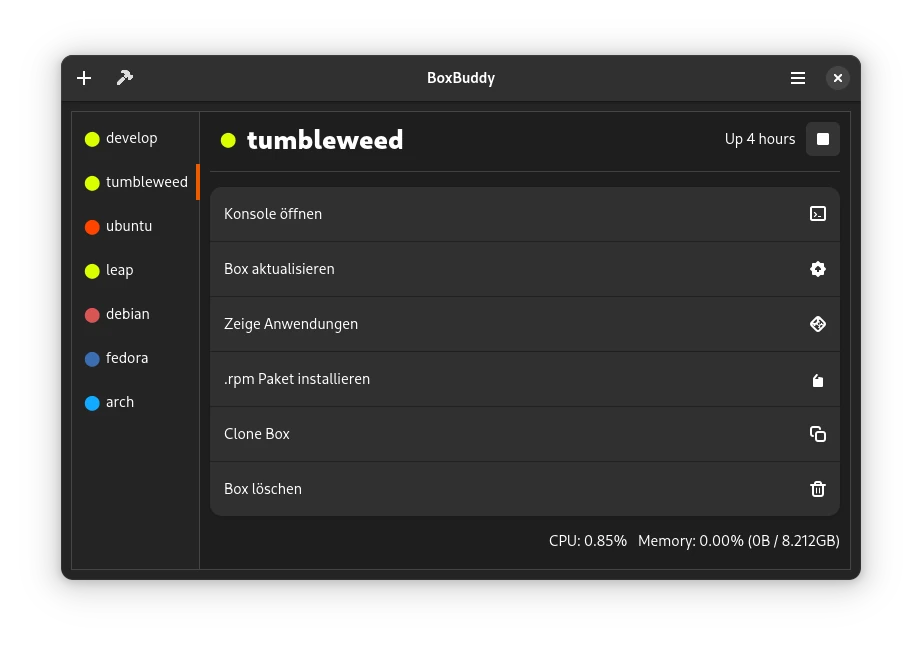Screen dimensions: 922x647
Task: Click the trash icon next to Box löschen
Action: pos(818,488)
